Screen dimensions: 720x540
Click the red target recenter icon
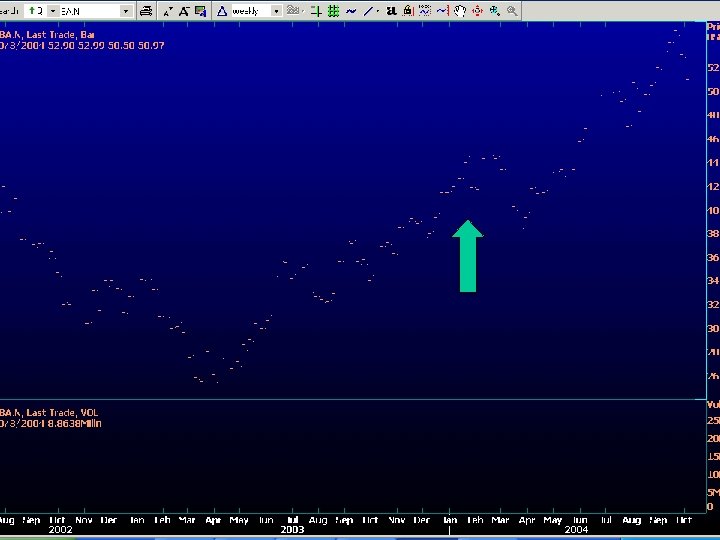[x=478, y=11]
